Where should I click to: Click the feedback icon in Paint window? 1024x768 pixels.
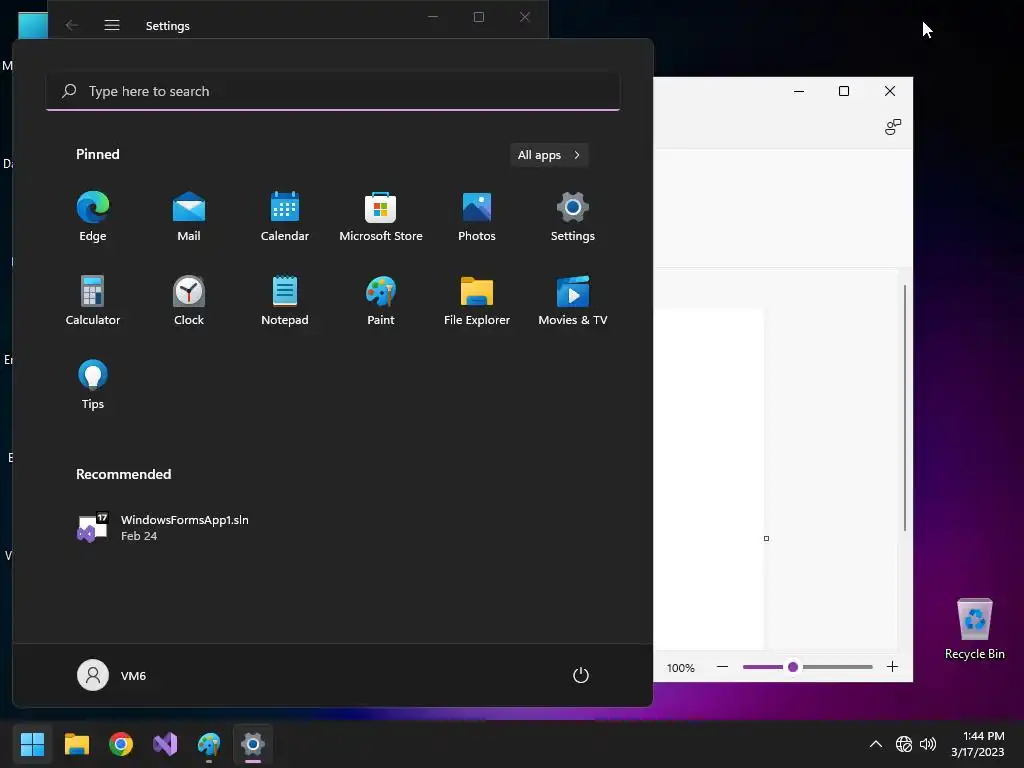point(893,127)
